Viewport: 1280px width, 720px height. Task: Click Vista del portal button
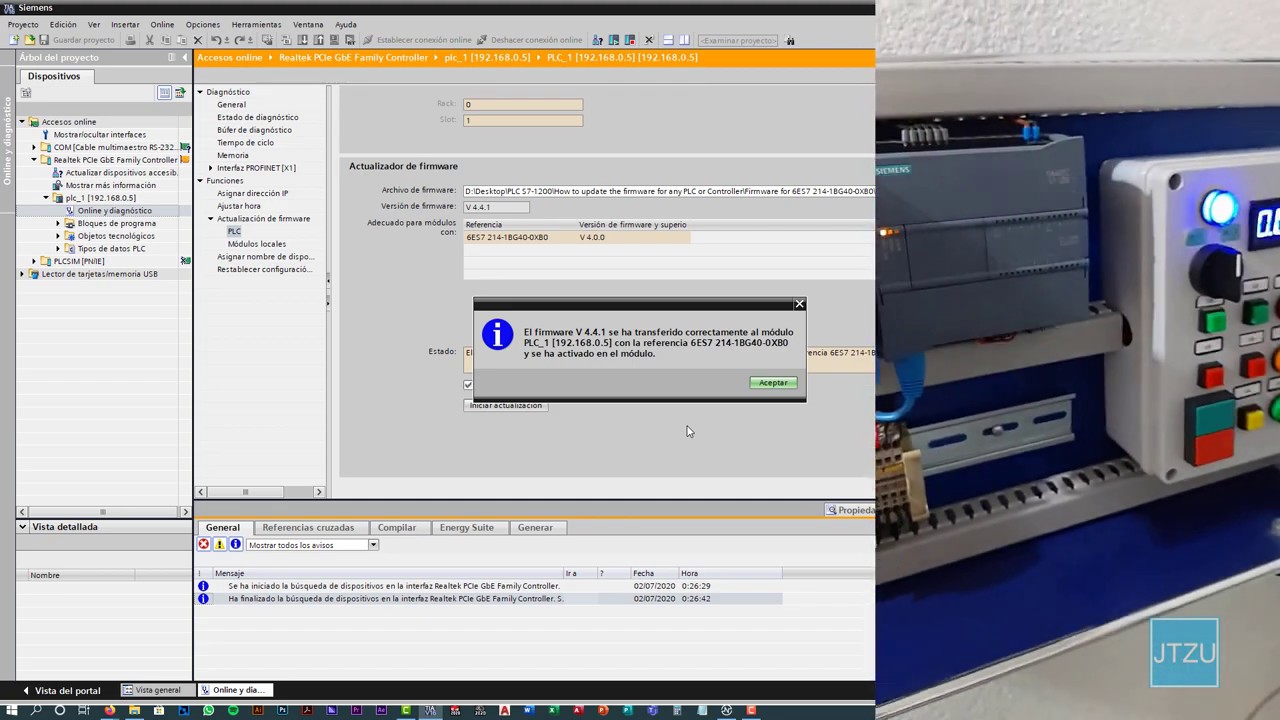tap(61, 691)
